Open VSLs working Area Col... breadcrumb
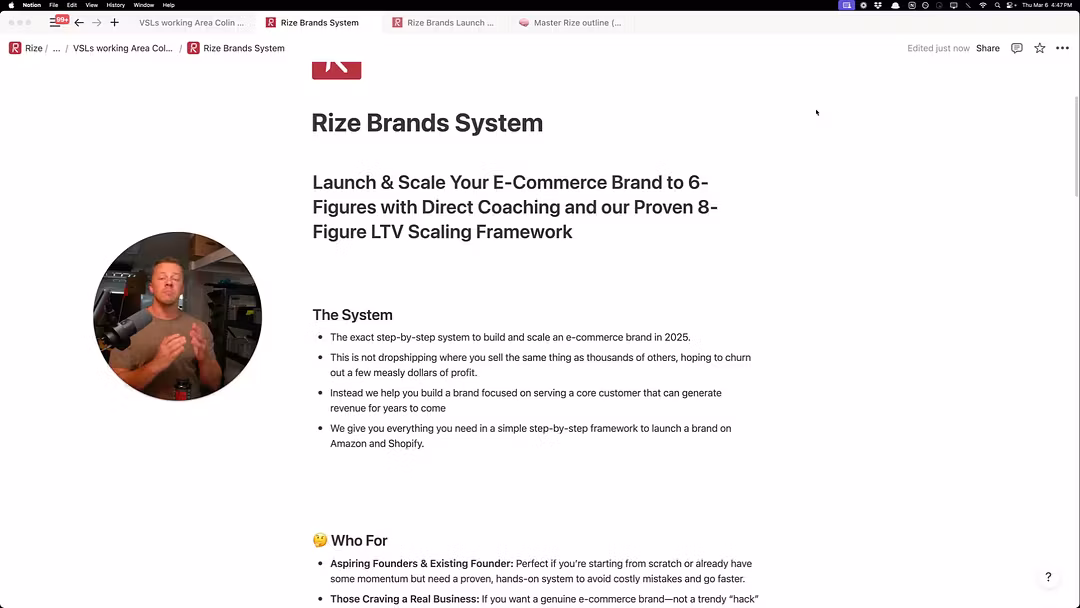 pos(123,48)
